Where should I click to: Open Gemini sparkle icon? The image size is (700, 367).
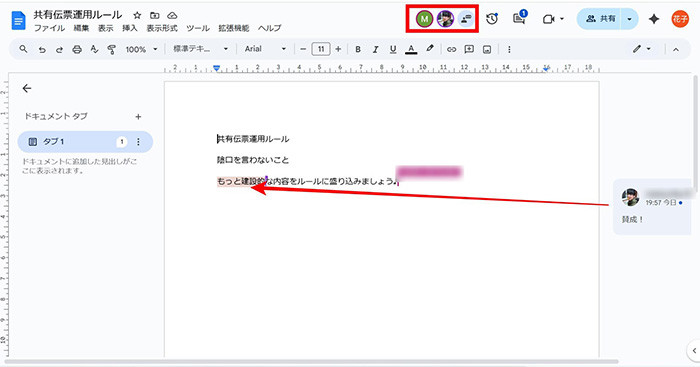point(654,19)
